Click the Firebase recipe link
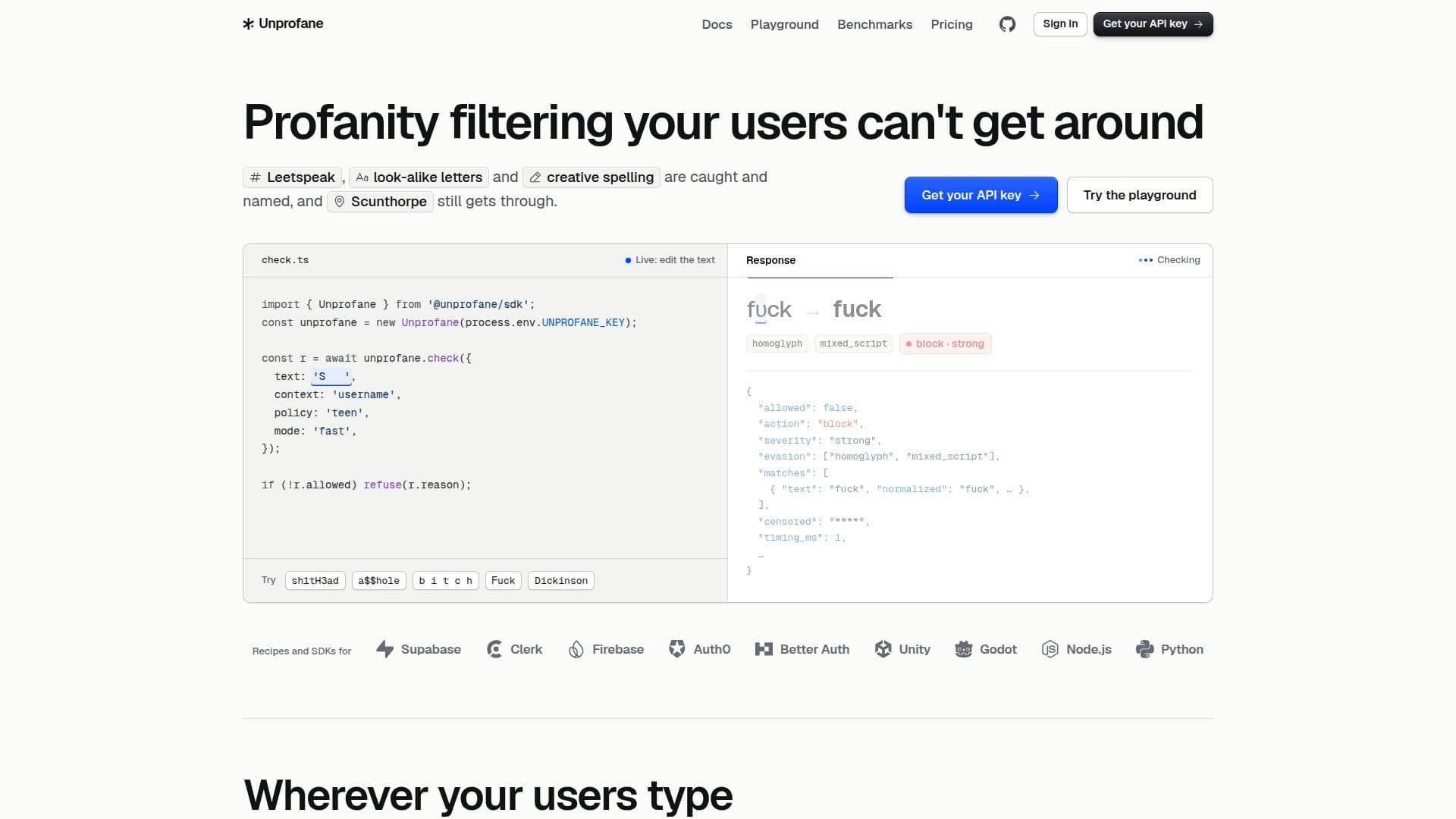Image resolution: width=1456 pixels, height=819 pixels. tap(606, 649)
